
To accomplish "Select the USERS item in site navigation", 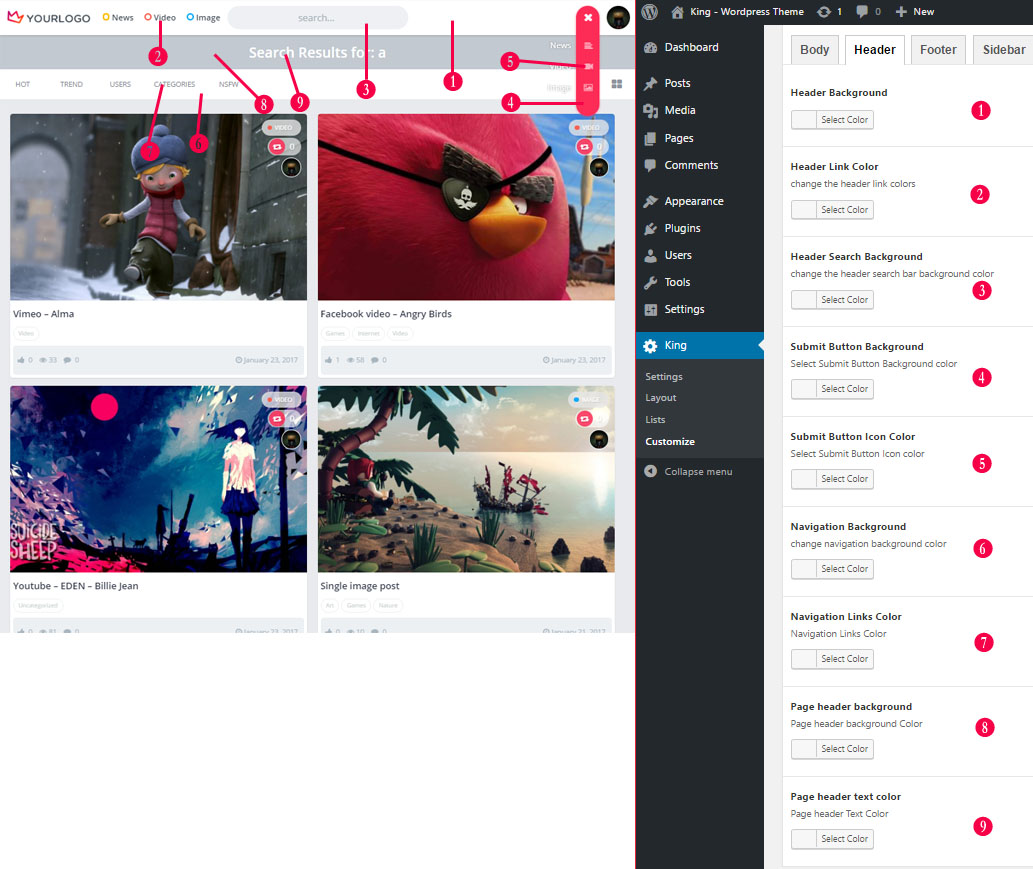I will 120,84.
